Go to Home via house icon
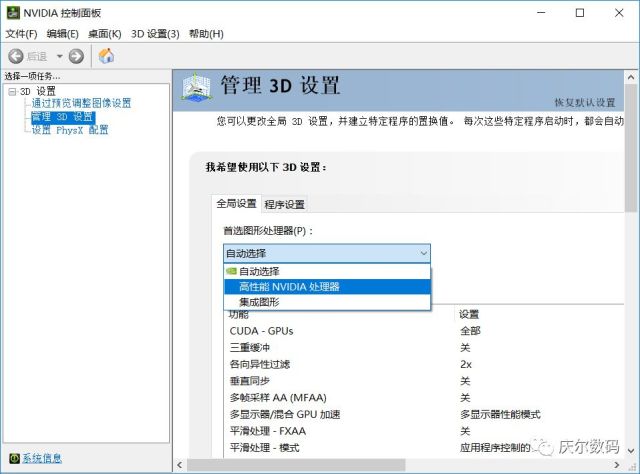 (107, 56)
